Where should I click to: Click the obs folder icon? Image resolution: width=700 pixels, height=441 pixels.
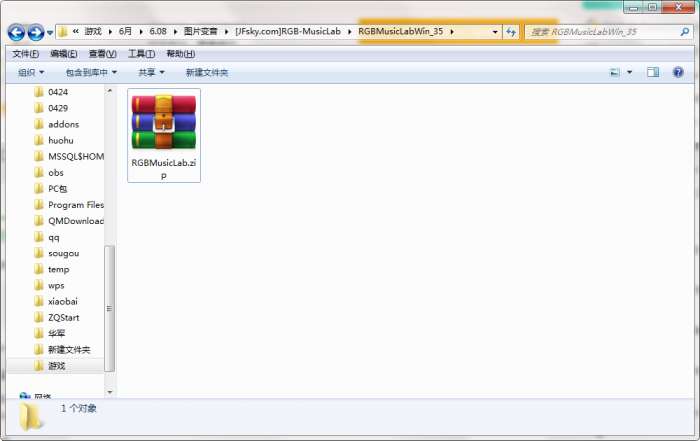coord(39,172)
